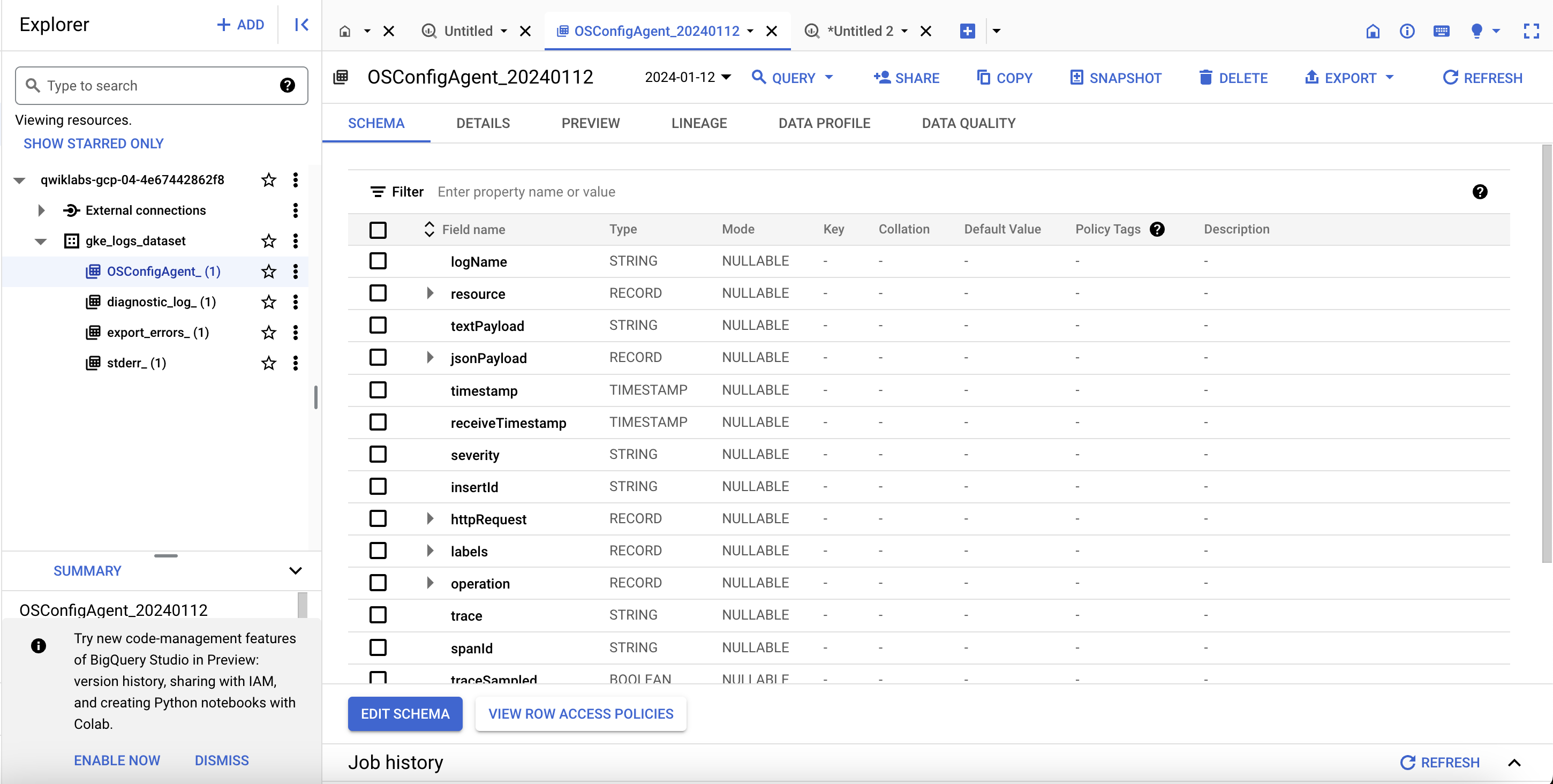This screenshot has height=784, width=1553.
Task: Click the date picker 2024-01-12 dropdown
Action: (x=688, y=77)
